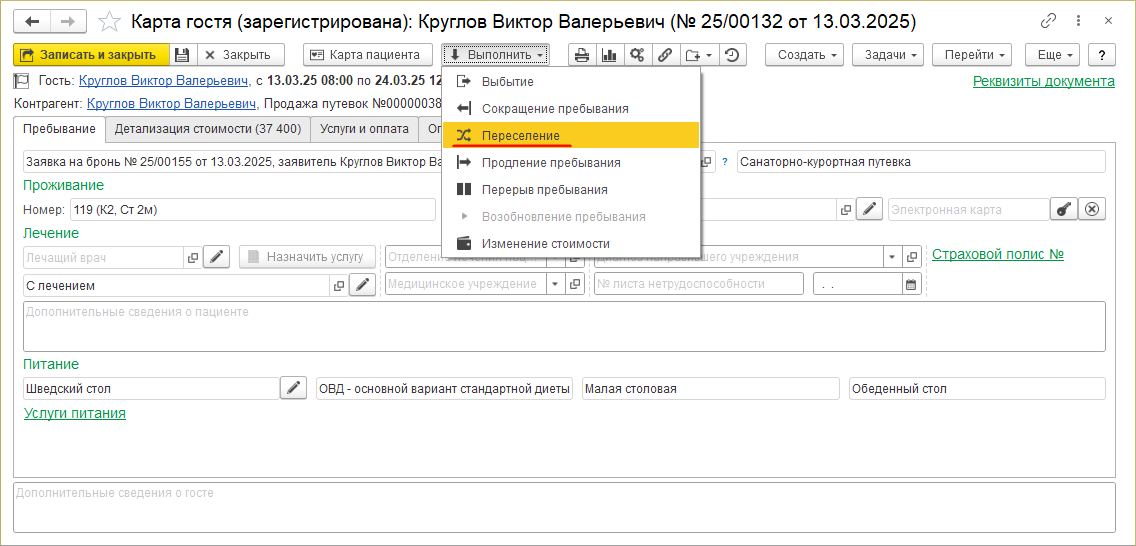Show change history clock icon
The width and height of the screenshot is (1136, 546).
732,54
